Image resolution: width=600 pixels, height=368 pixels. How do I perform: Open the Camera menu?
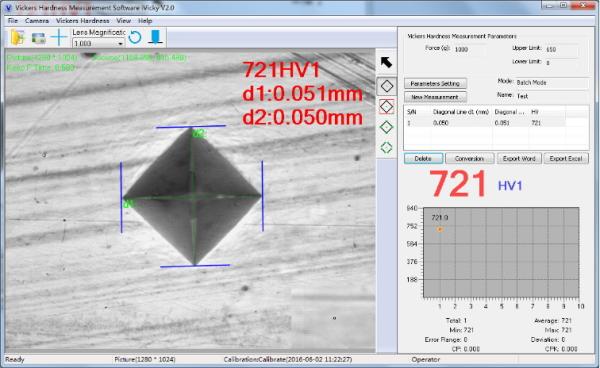tap(37, 21)
